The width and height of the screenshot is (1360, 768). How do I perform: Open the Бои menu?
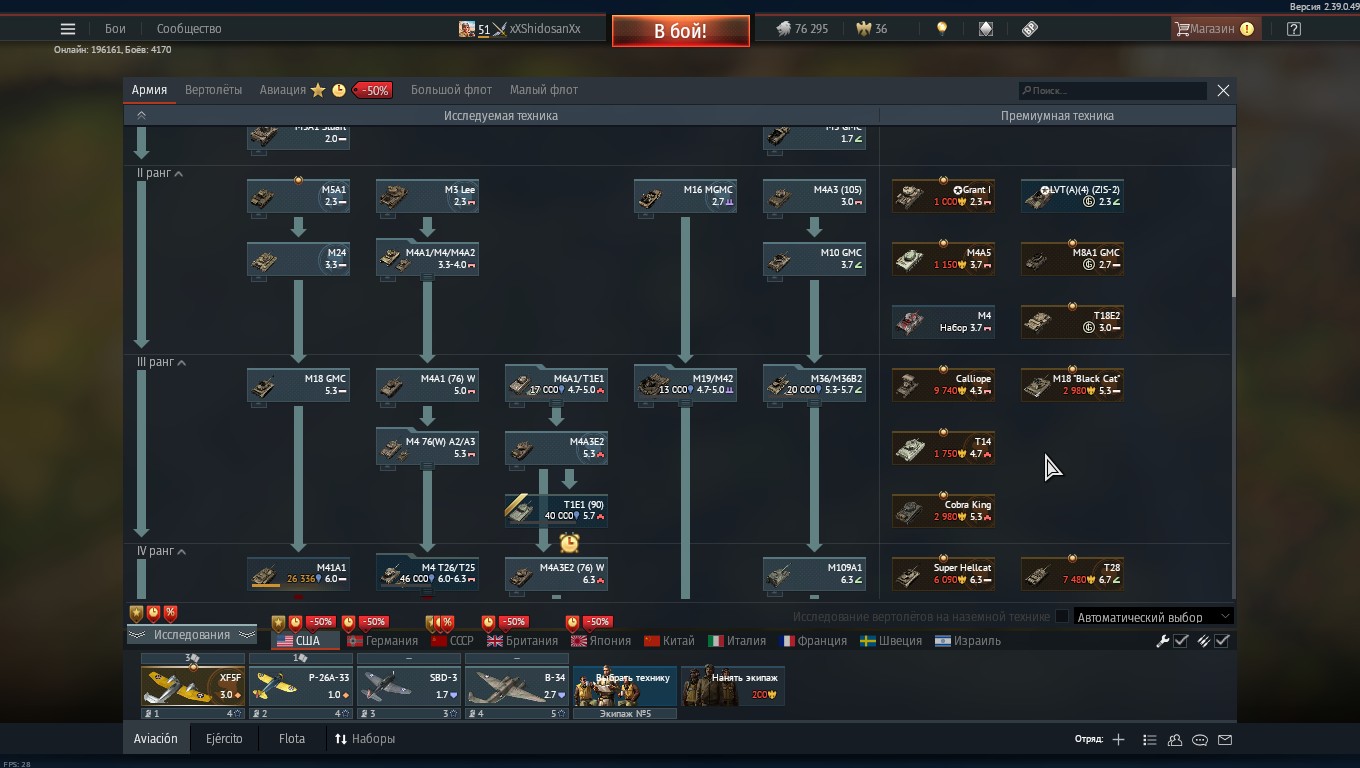[115, 29]
